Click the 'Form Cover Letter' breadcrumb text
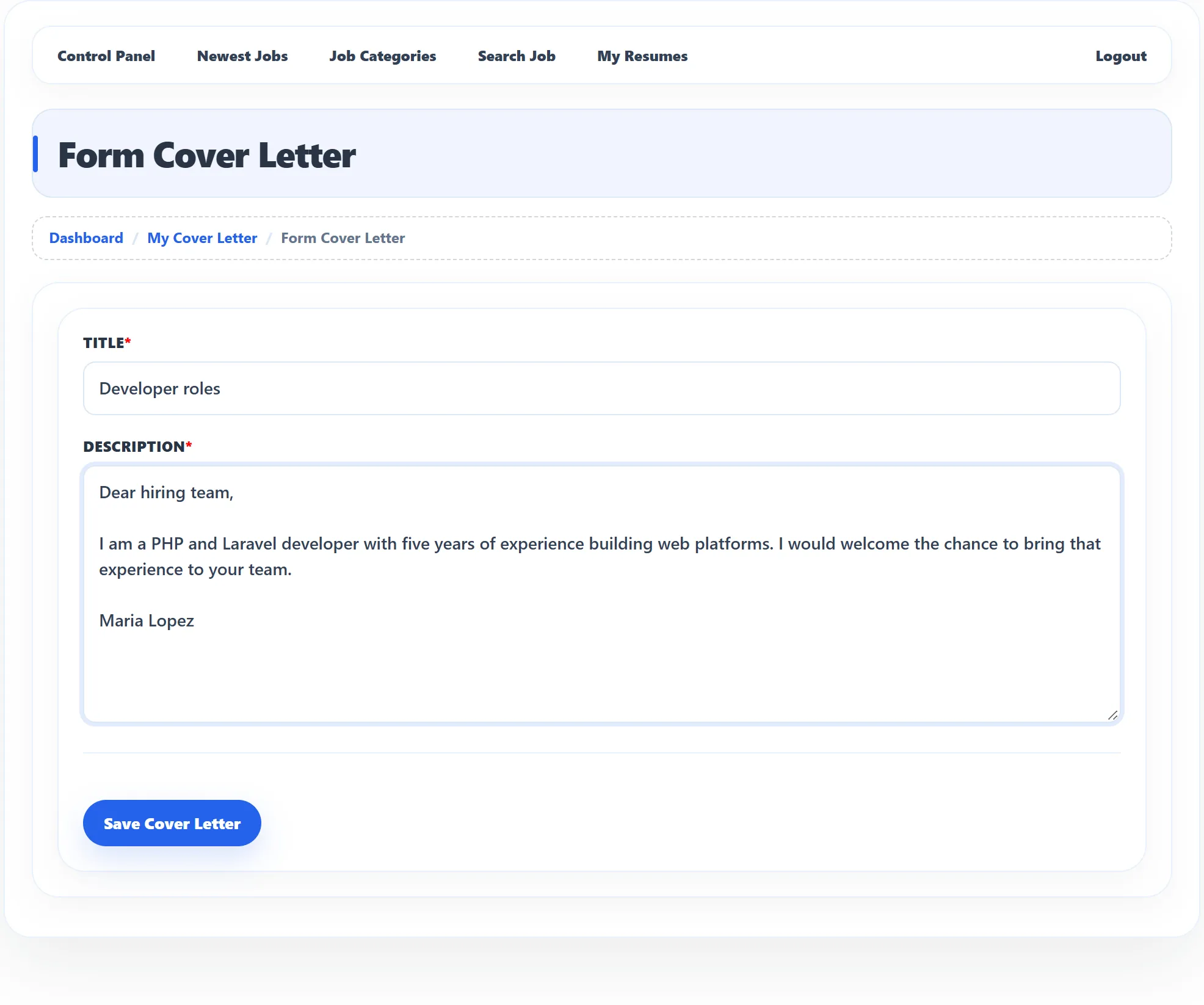 coord(343,238)
